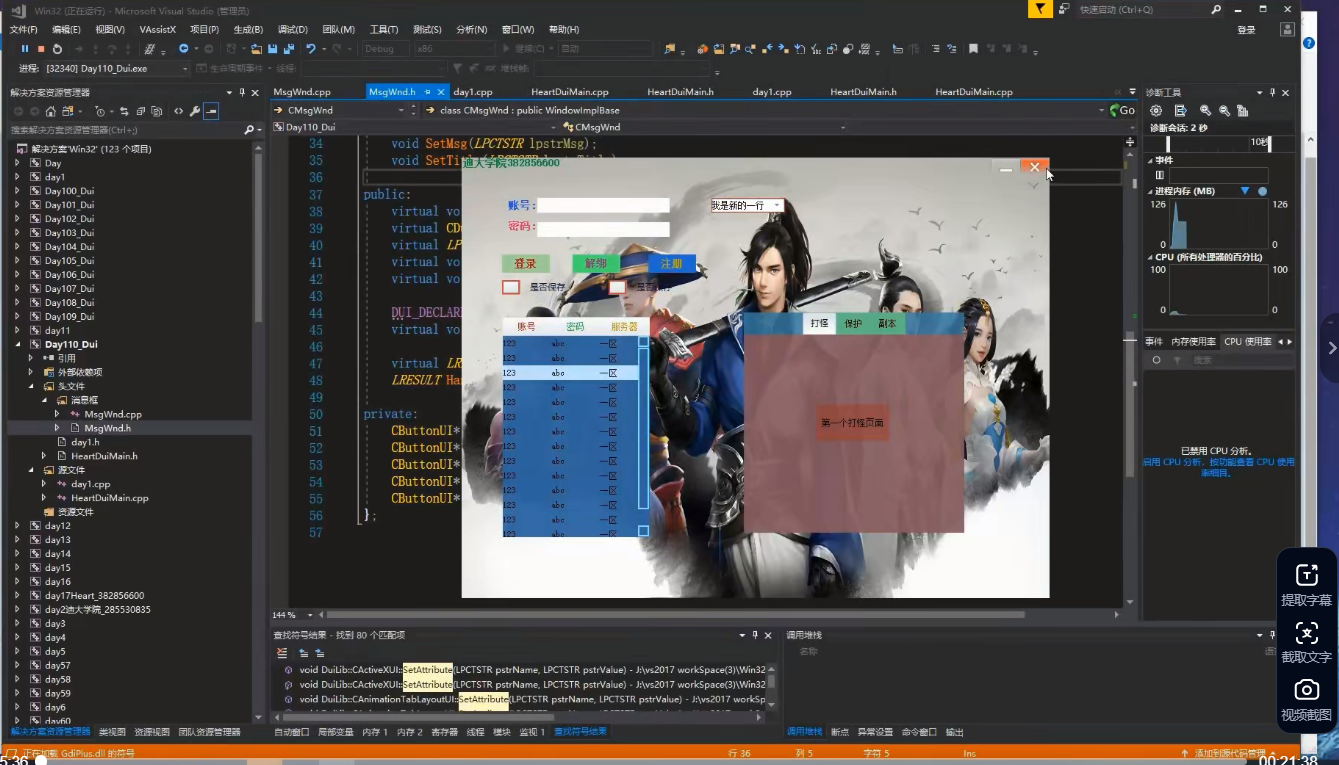Click the bookmark toolbar icon
Viewport: 1339px width, 765px height.
[x=973, y=49]
